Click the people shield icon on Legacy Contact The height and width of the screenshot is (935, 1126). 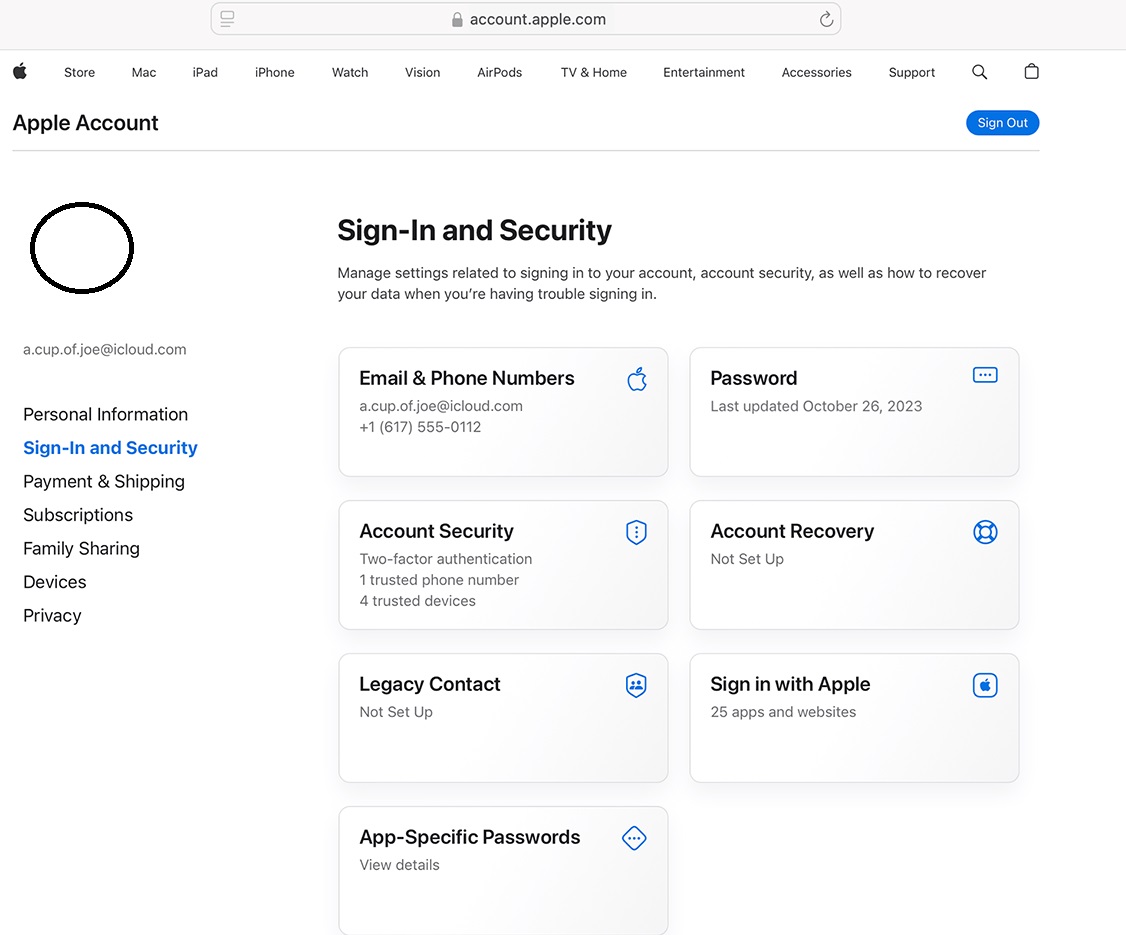click(636, 685)
